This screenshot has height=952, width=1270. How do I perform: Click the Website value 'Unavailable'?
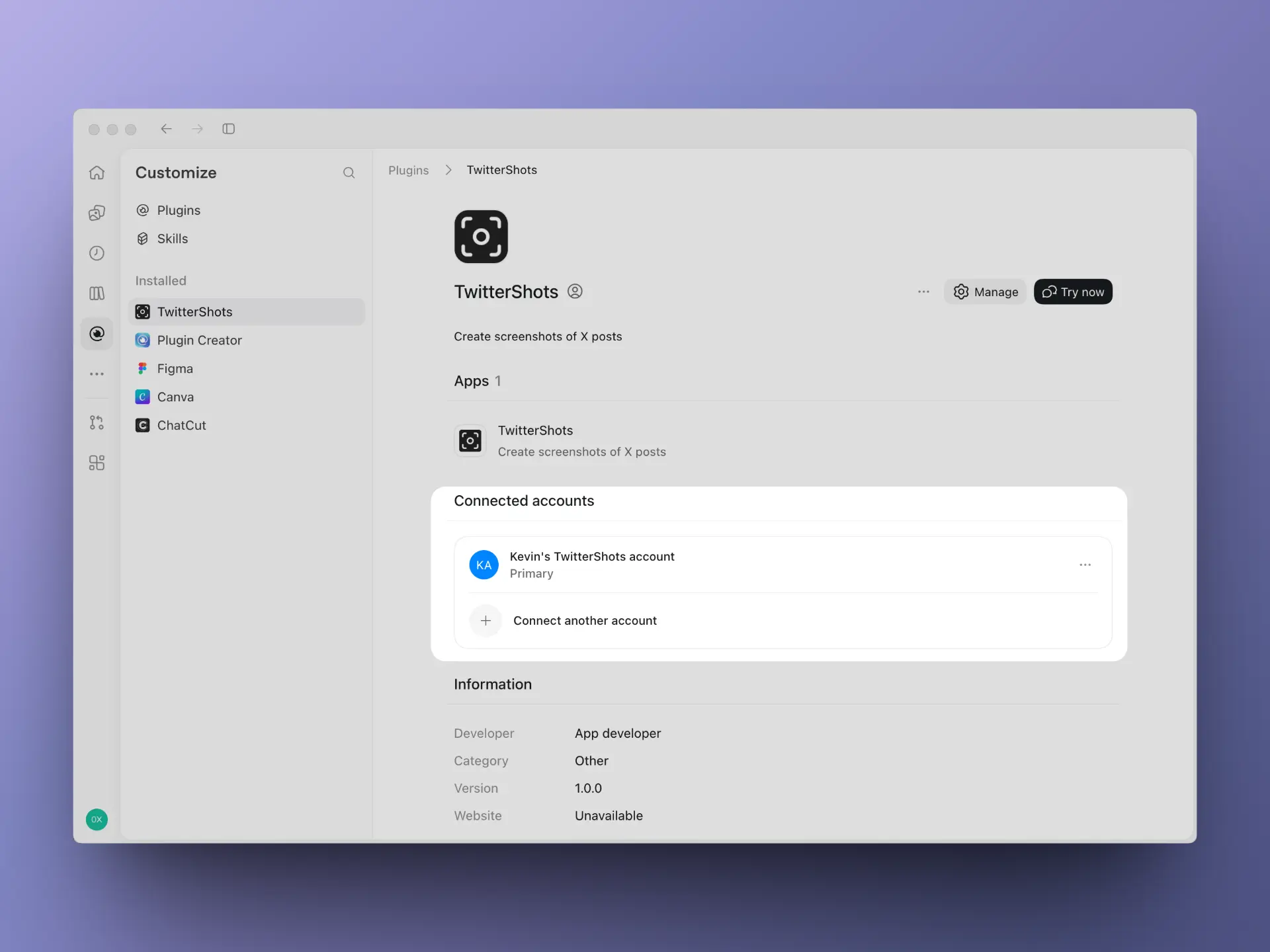(x=609, y=816)
